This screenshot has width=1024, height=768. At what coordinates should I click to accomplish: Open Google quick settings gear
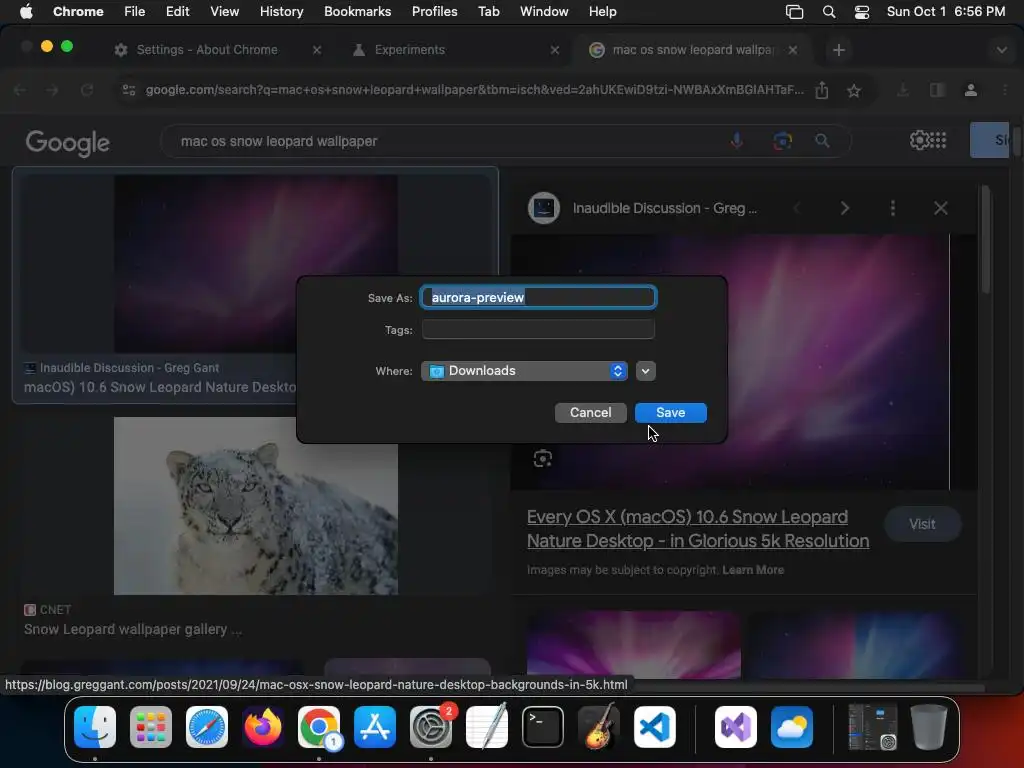[919, 140]
